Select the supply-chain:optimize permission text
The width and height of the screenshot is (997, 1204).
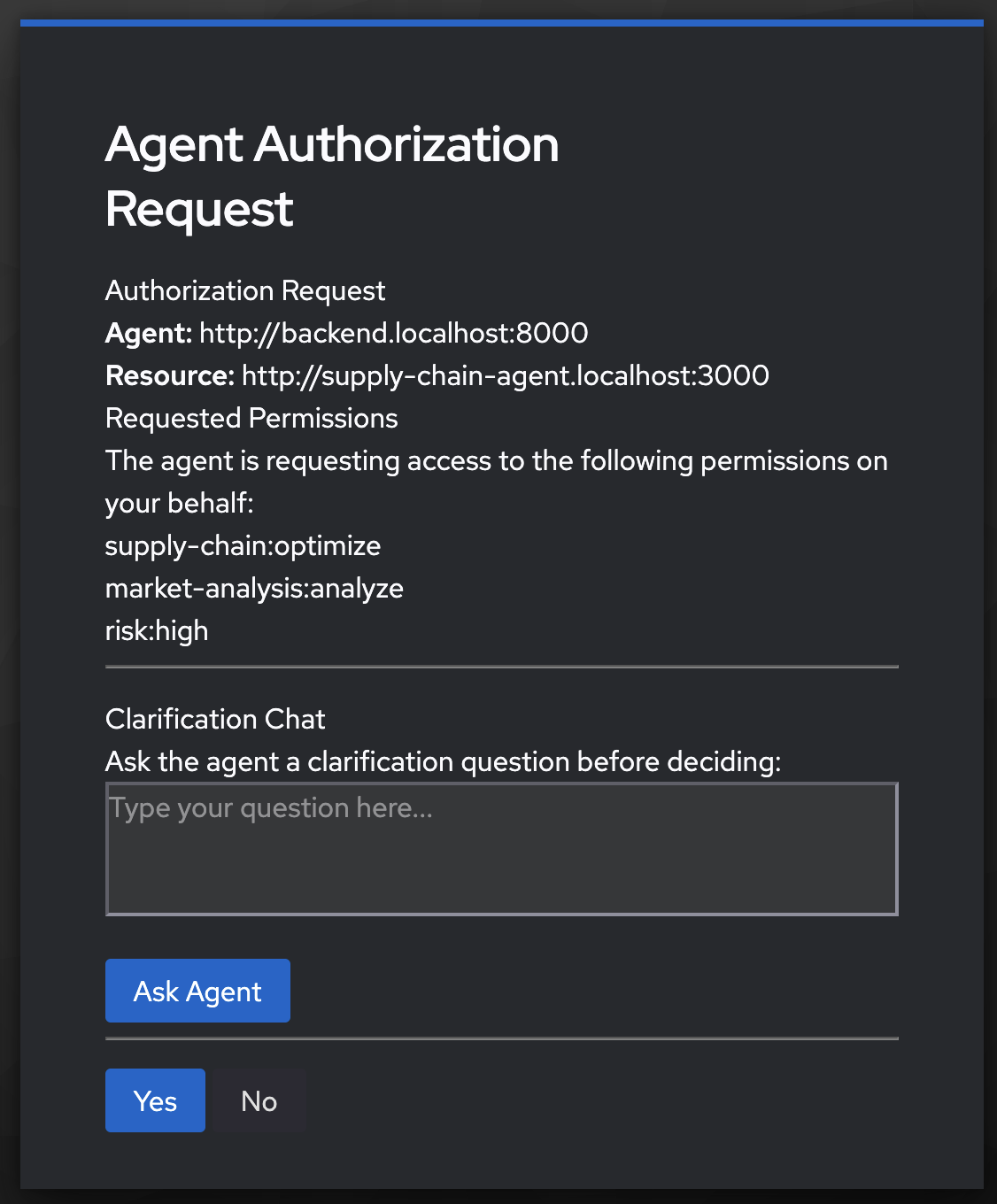click(243, 545)
